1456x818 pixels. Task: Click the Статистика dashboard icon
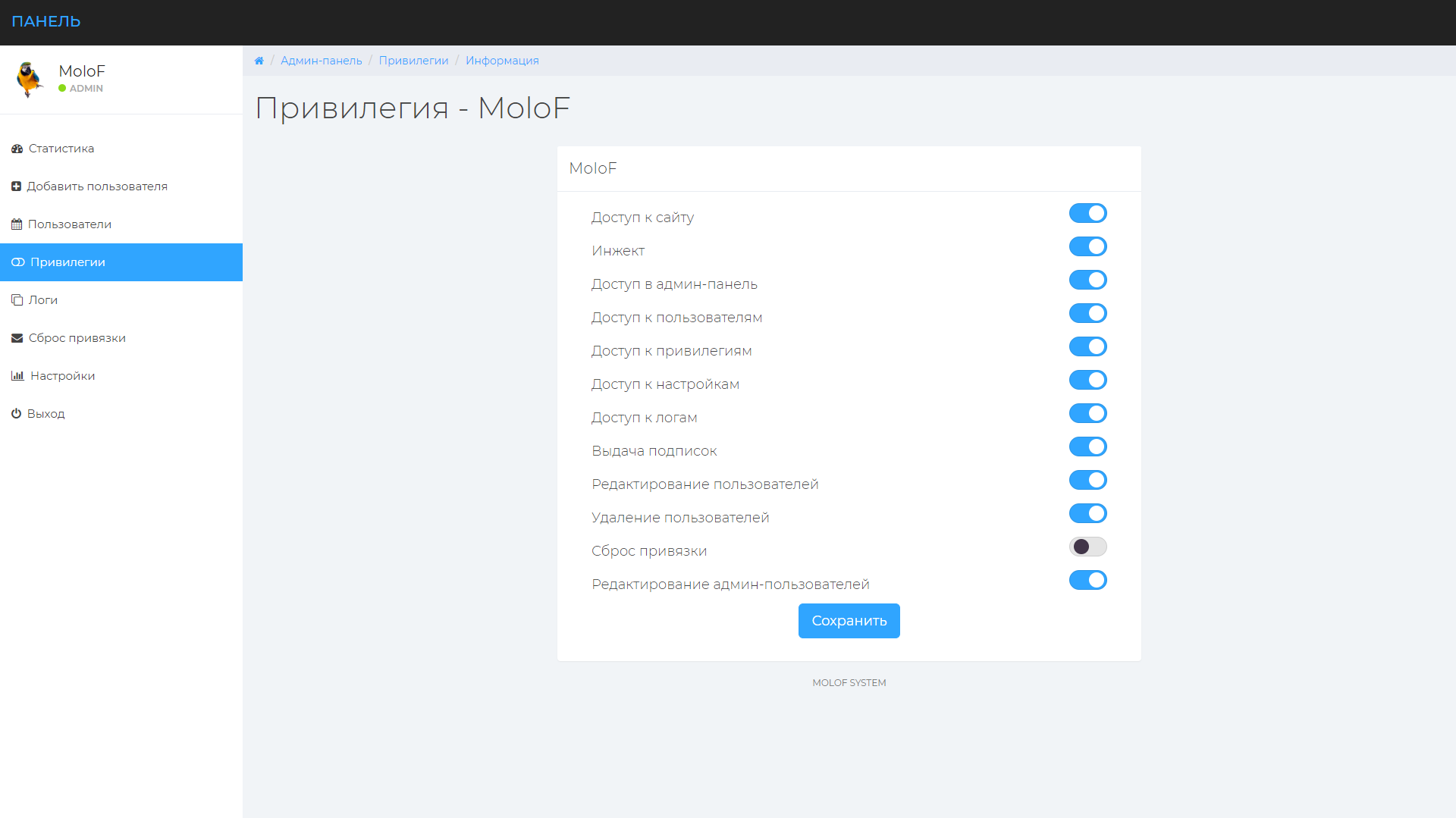17,149
